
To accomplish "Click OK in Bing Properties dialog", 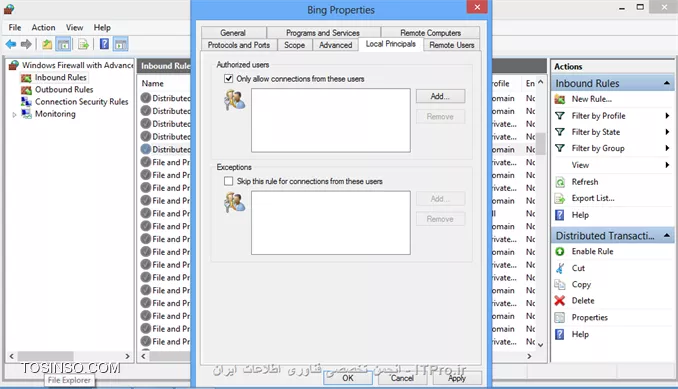I will [x=348, y=378].
